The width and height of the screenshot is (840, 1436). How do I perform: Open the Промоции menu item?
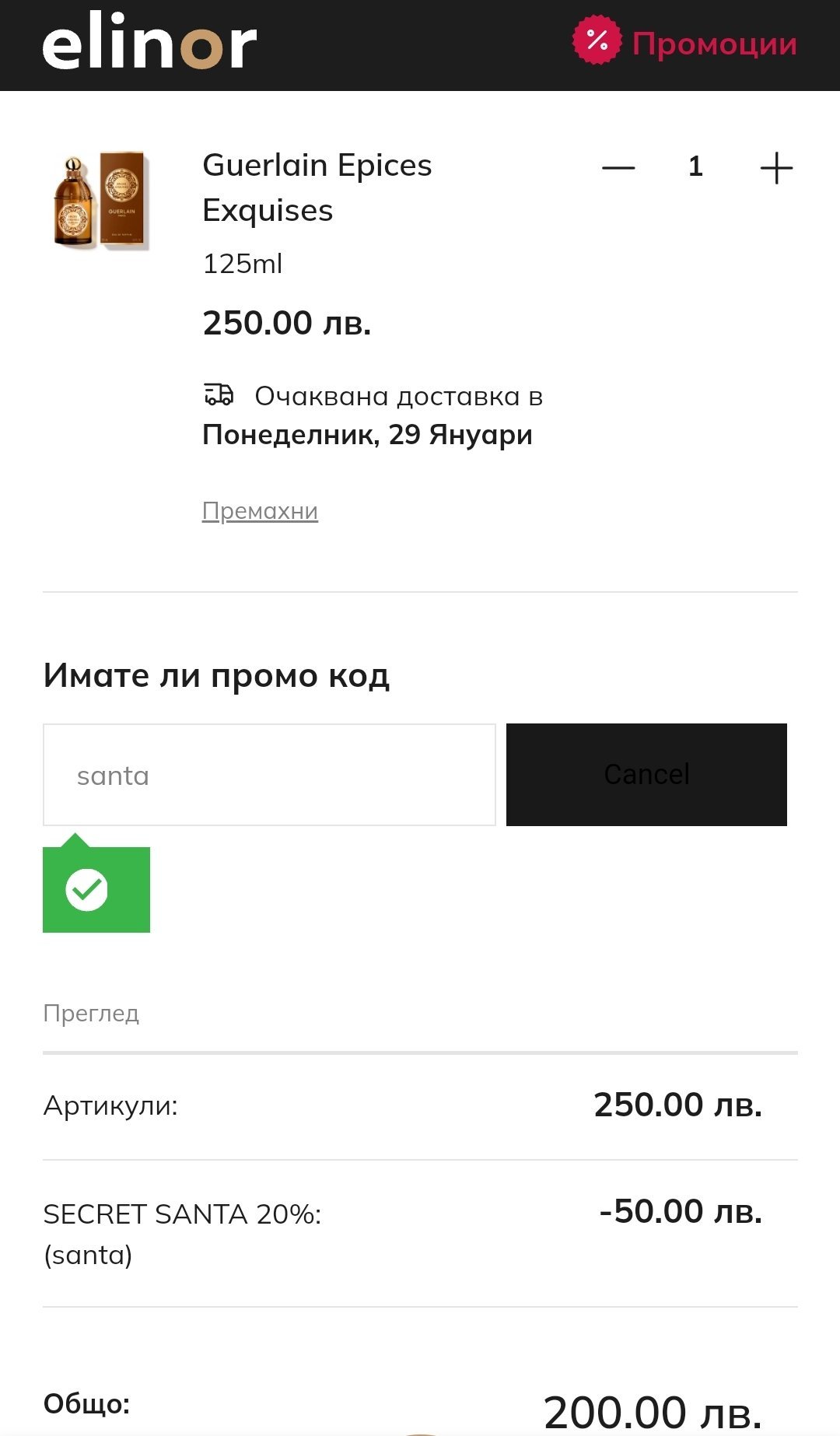[714, 44]
